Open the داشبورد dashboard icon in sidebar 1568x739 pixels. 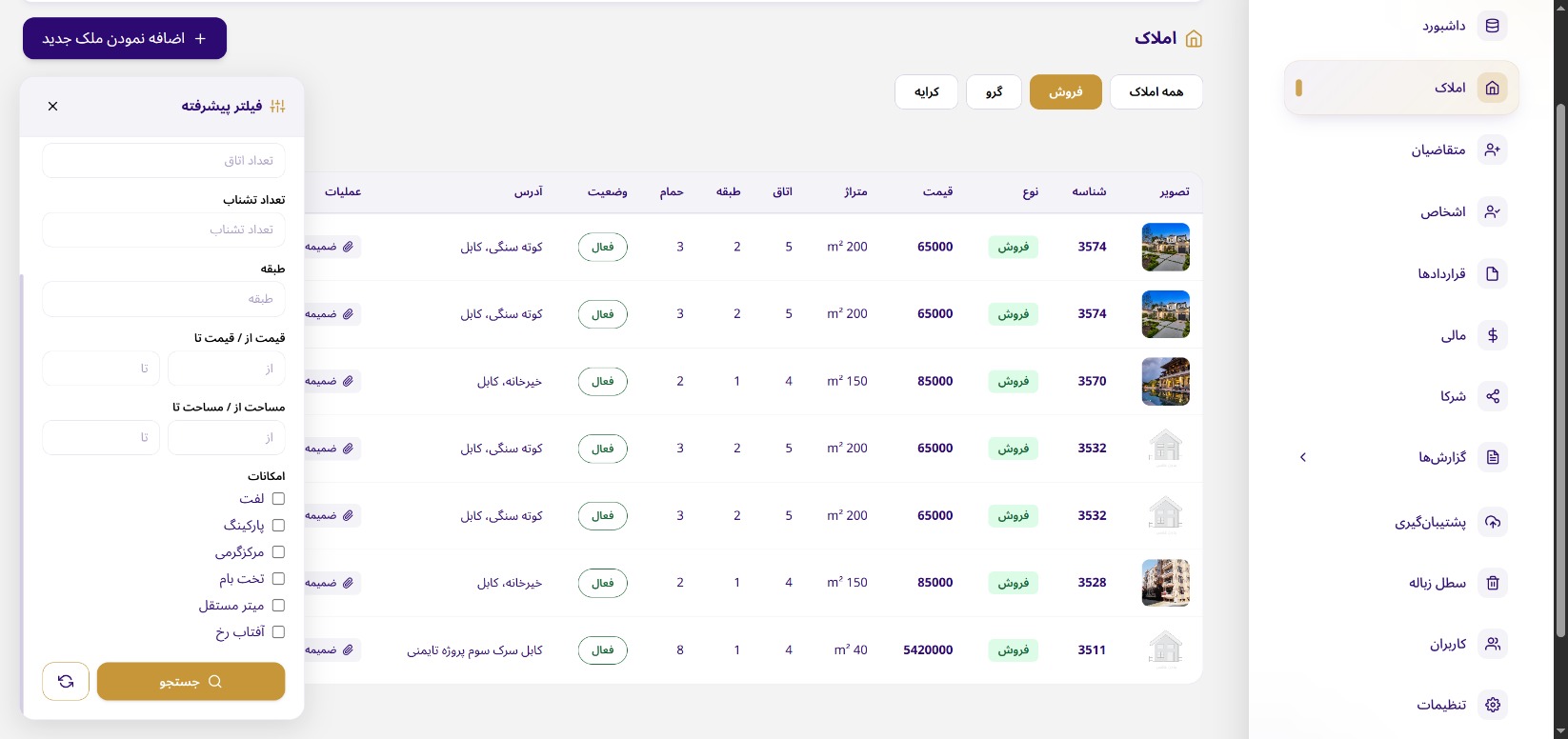[x=1492, y=26]
